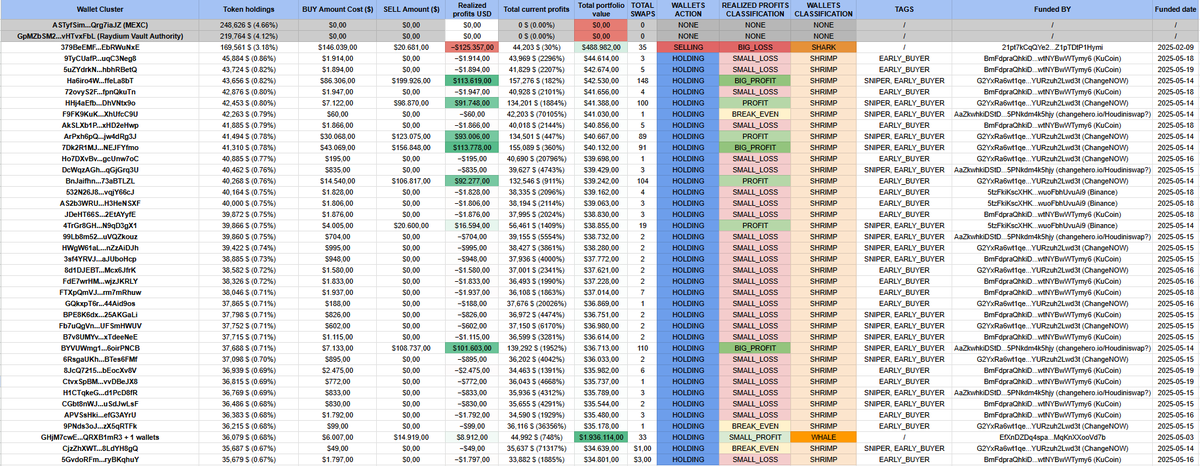Select the red "$488.982,00" portfolio value cell

(600, 47)
